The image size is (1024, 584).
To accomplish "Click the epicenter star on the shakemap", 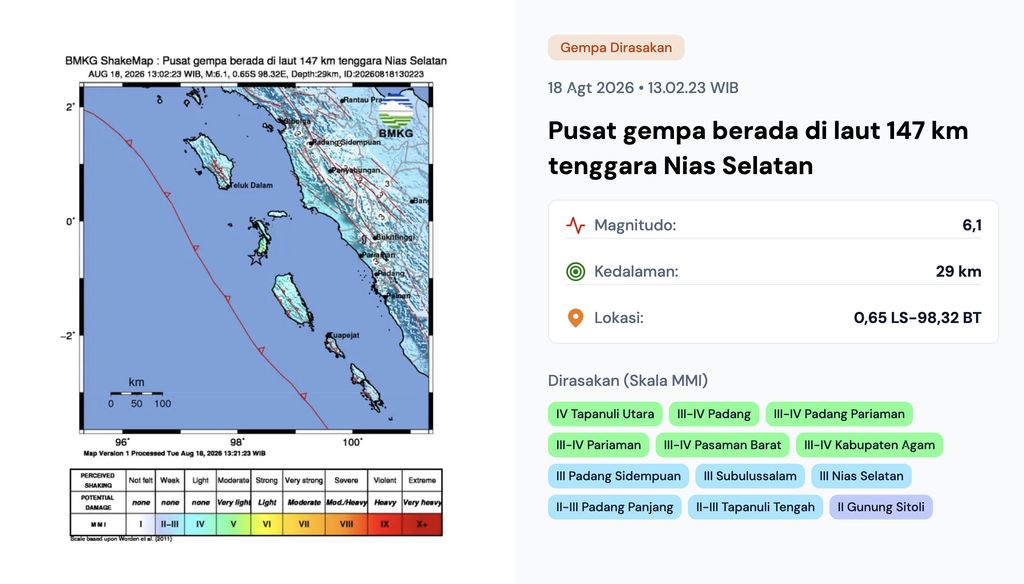I will [256, 259].
